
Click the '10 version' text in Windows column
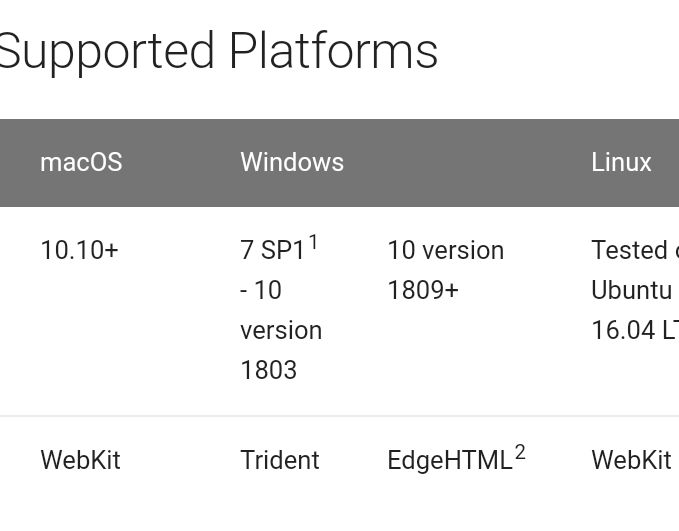[x=446, y=250]
